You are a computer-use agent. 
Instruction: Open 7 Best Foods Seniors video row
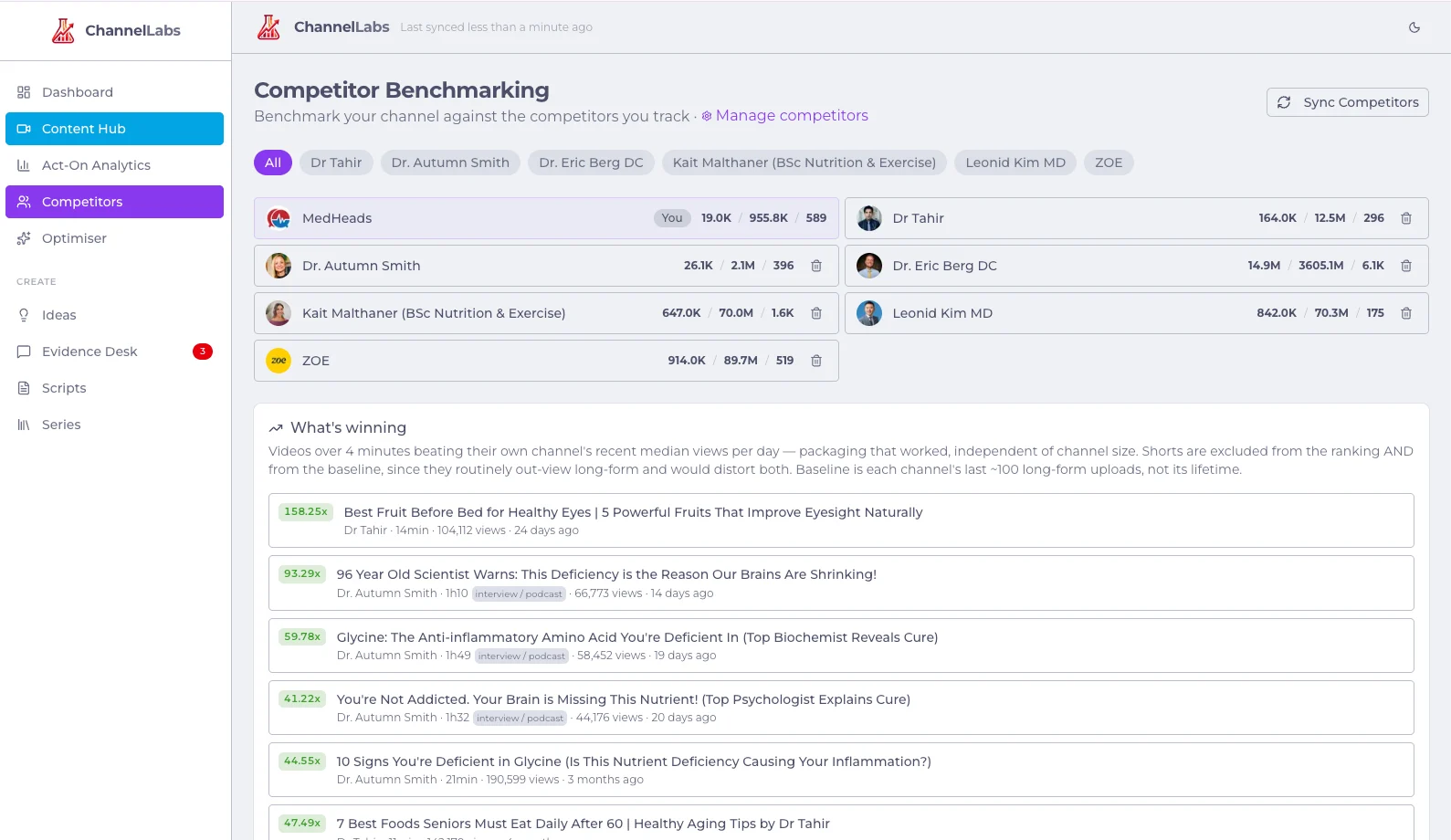pos(841,823)
